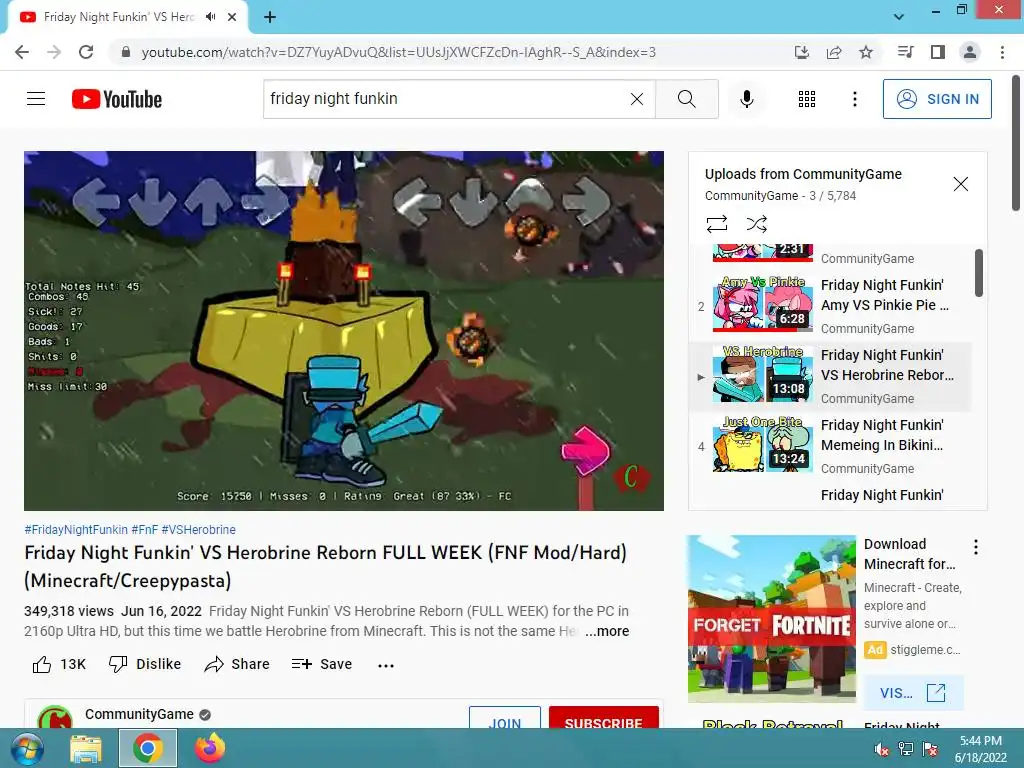Image resolution: width=1024 pixels, height=768 pixels.
Task: Open Chrome tab search chevron
Action: (899, 17)
